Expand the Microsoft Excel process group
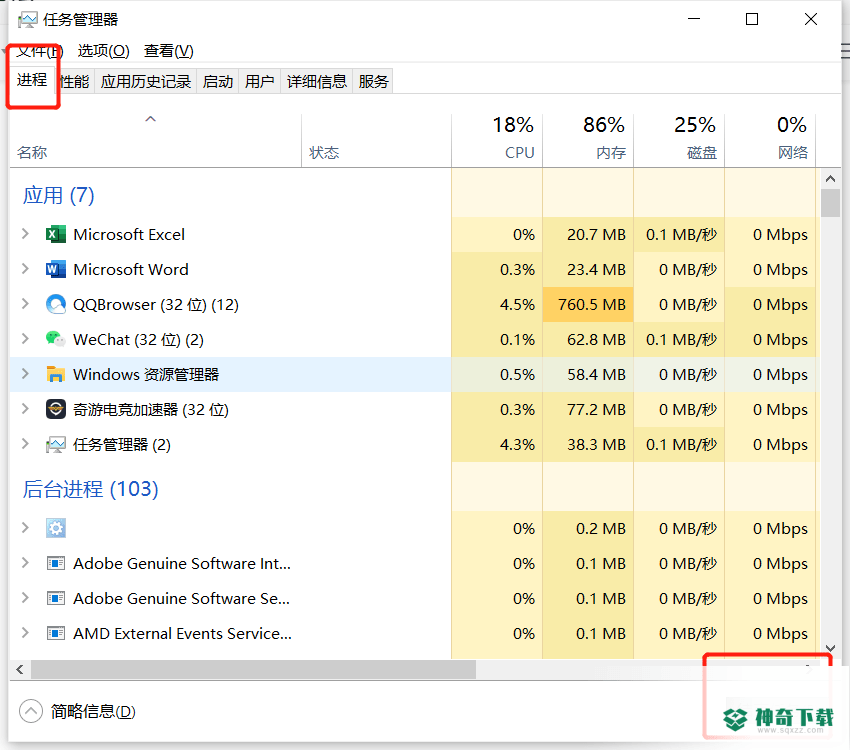Screen dimensions: 850x750 25,234
